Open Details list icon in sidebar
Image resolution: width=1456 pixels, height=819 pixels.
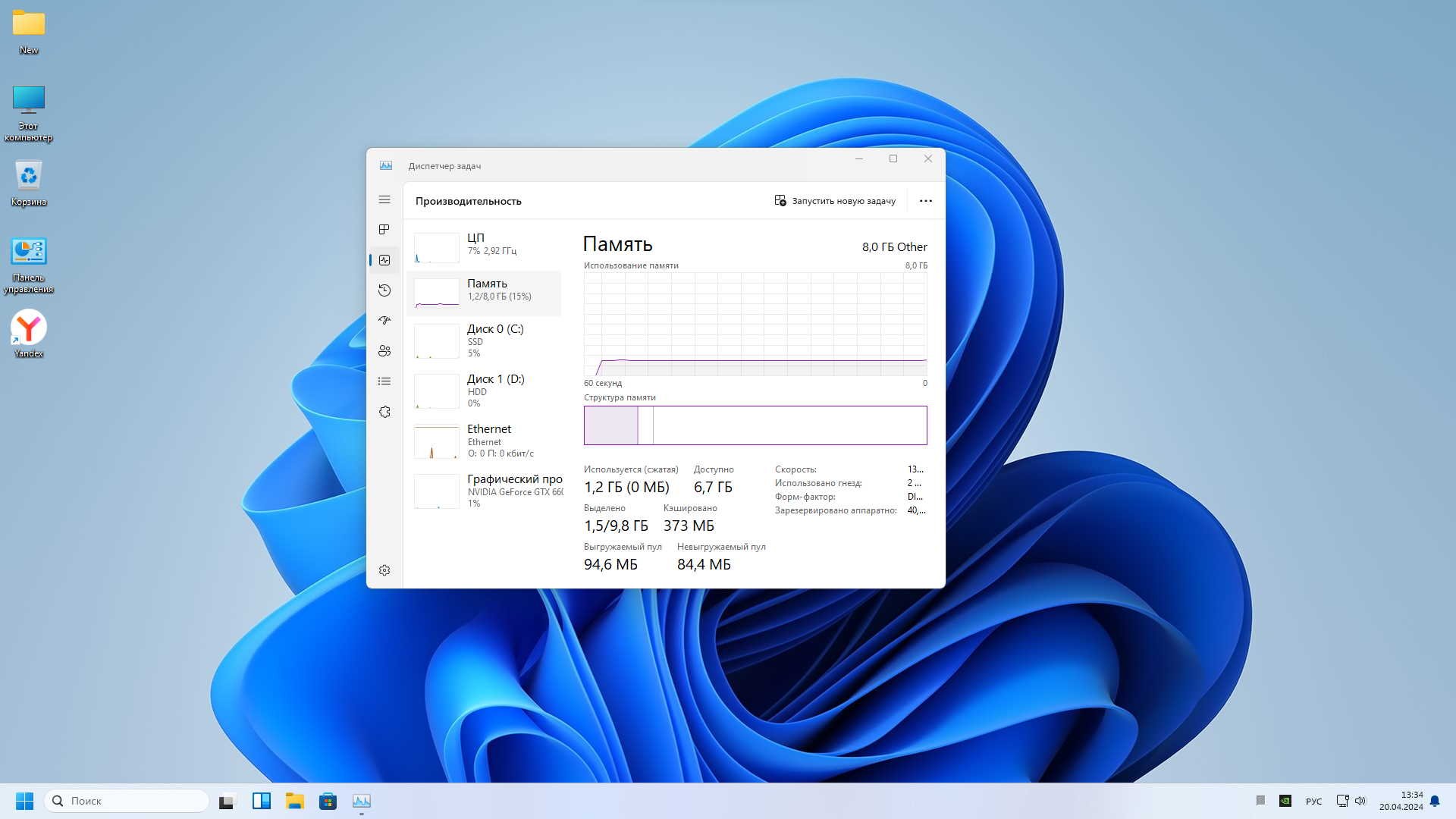pos(384,381)
